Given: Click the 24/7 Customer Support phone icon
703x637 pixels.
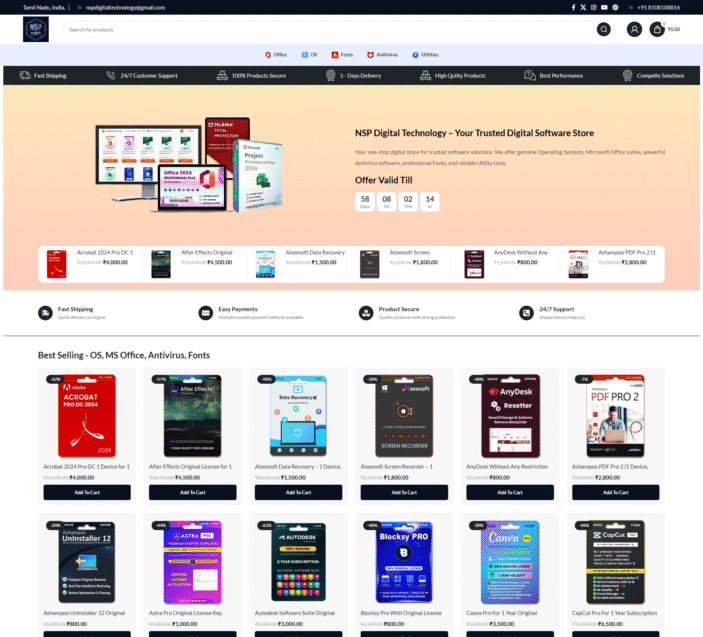Looking at the screenshot, I should [111, 75].
